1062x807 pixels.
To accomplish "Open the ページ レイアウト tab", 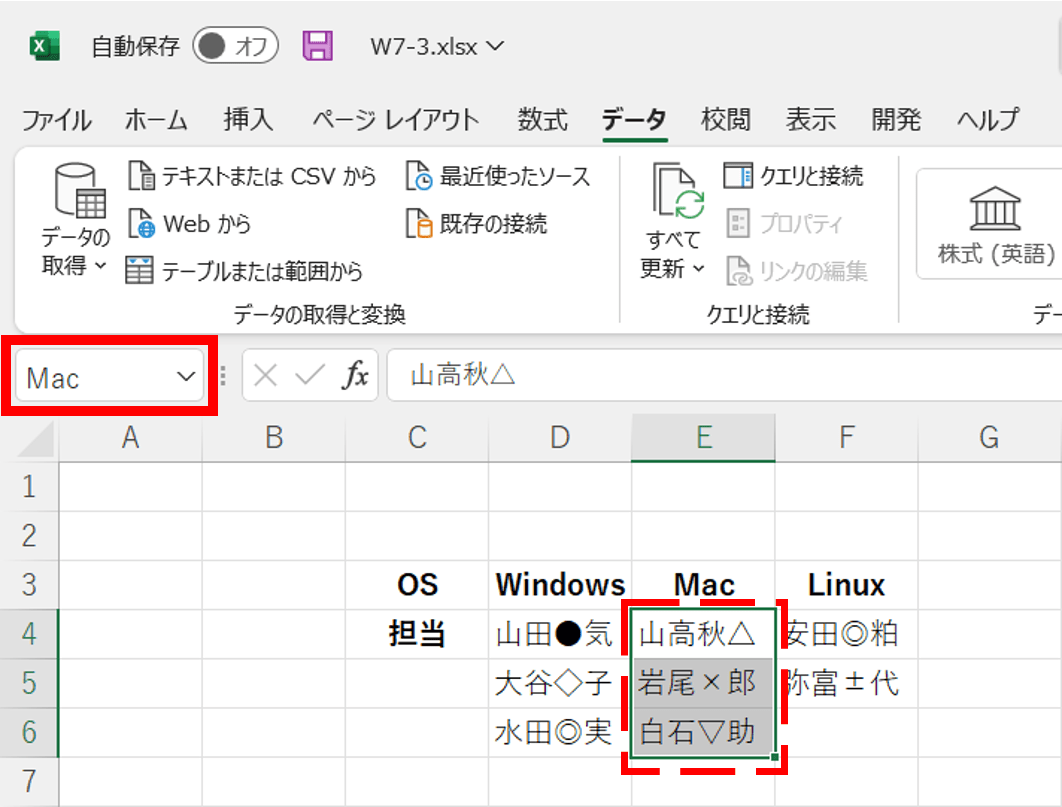I will coord(396,120).
